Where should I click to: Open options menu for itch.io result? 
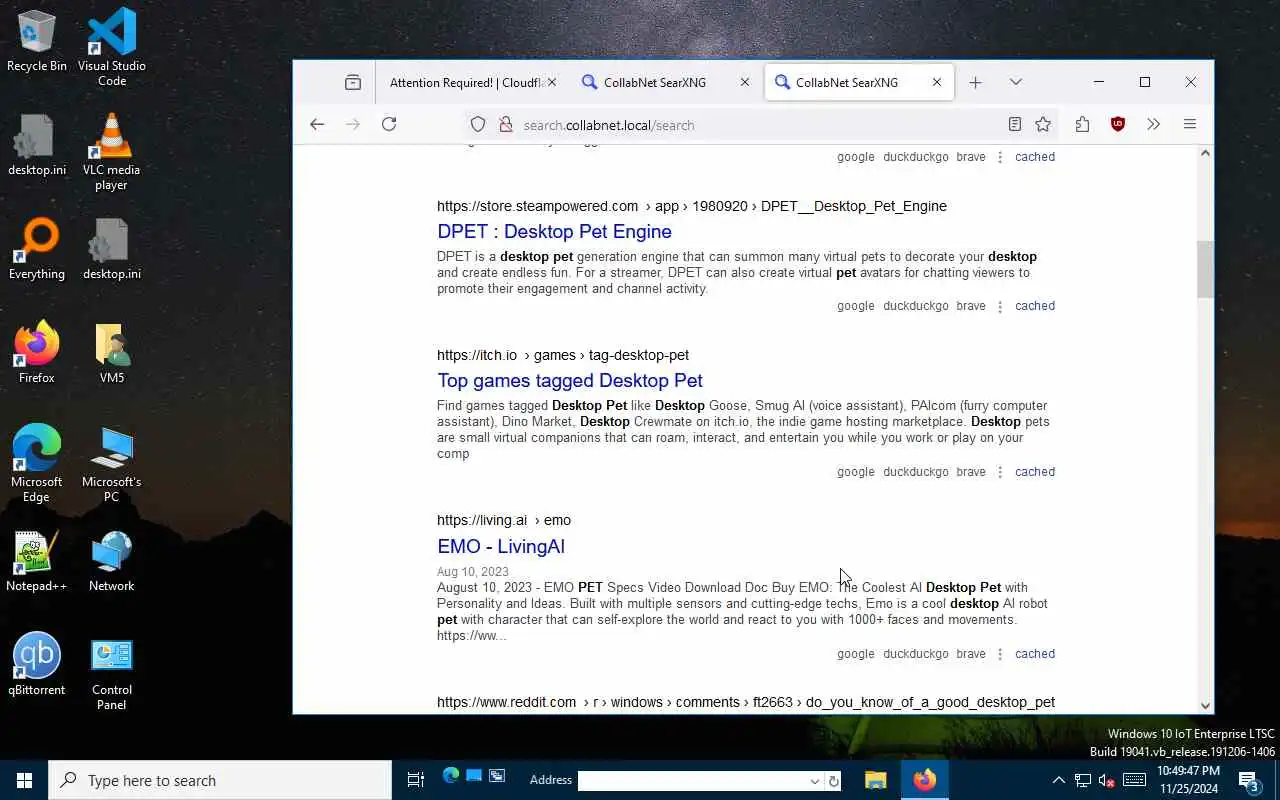coord(999,472)
